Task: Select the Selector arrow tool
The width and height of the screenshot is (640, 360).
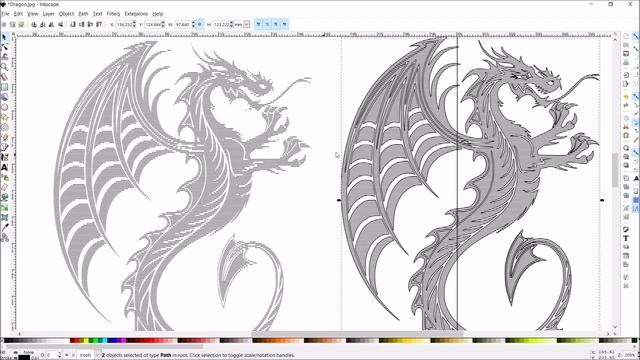Action: click(x=4, y=37)
